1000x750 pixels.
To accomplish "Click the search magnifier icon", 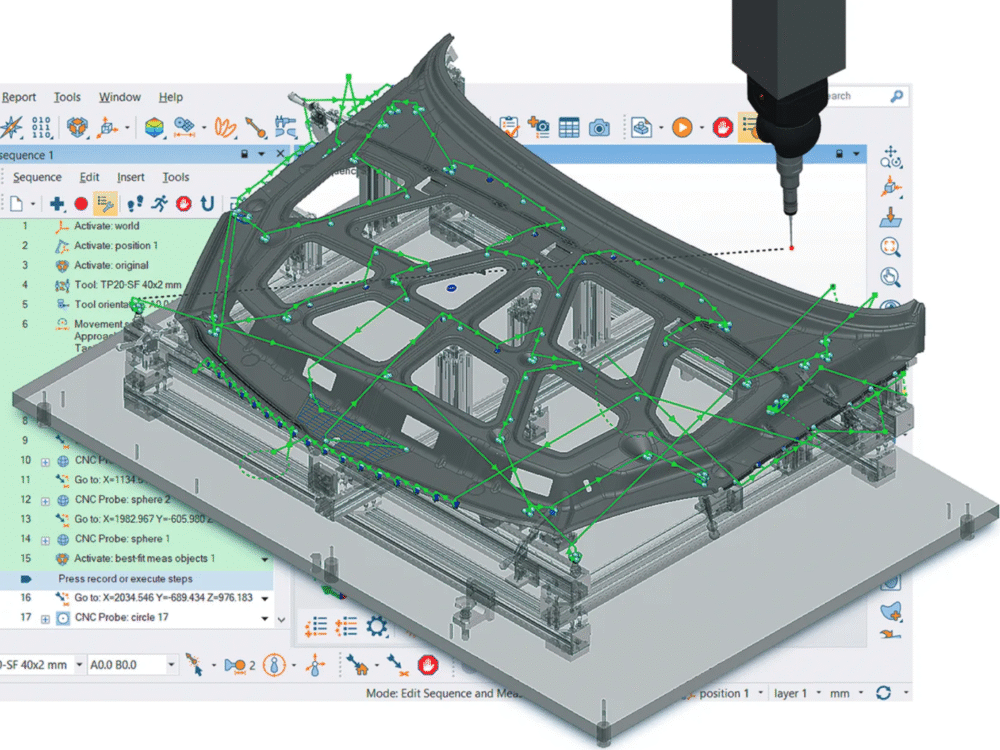I will [897, 96].
